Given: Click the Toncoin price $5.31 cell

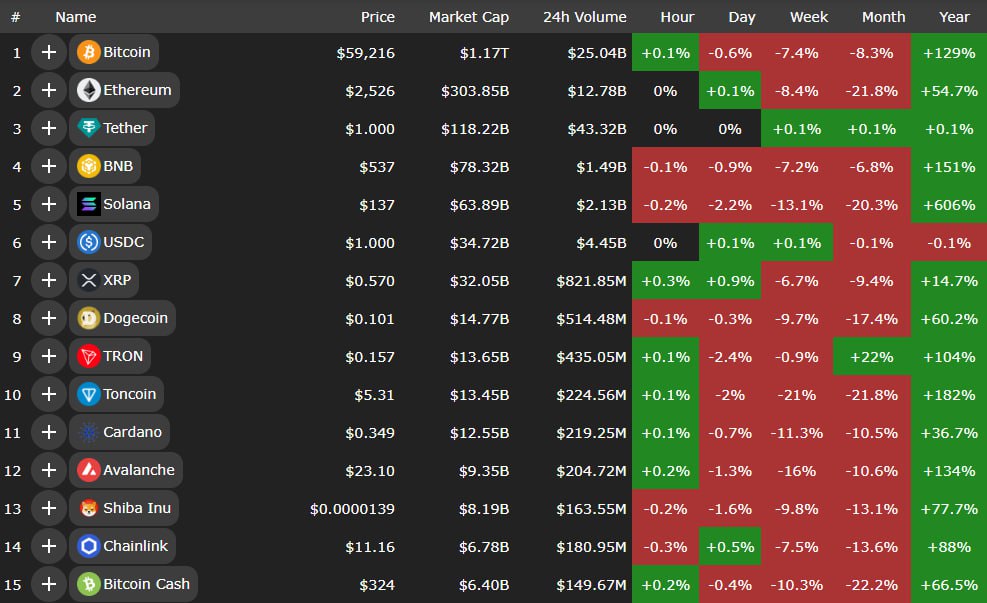Looking at the screenshot, I should pos(375,394).
